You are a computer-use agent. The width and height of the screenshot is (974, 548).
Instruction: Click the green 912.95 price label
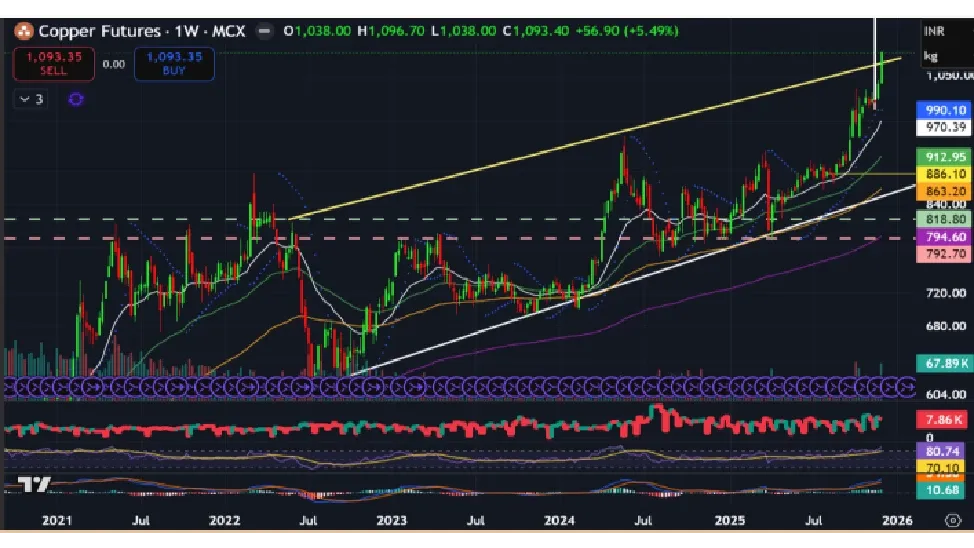tap(943, 157)
